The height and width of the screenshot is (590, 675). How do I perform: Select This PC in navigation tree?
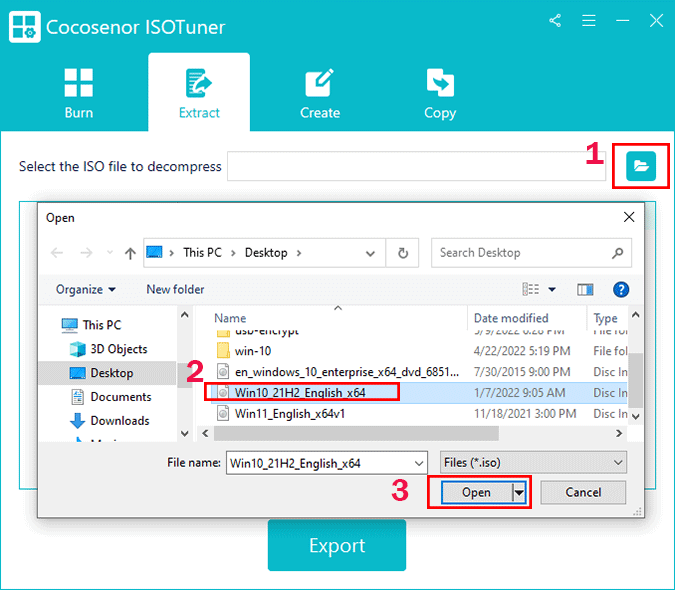[91, 325]
